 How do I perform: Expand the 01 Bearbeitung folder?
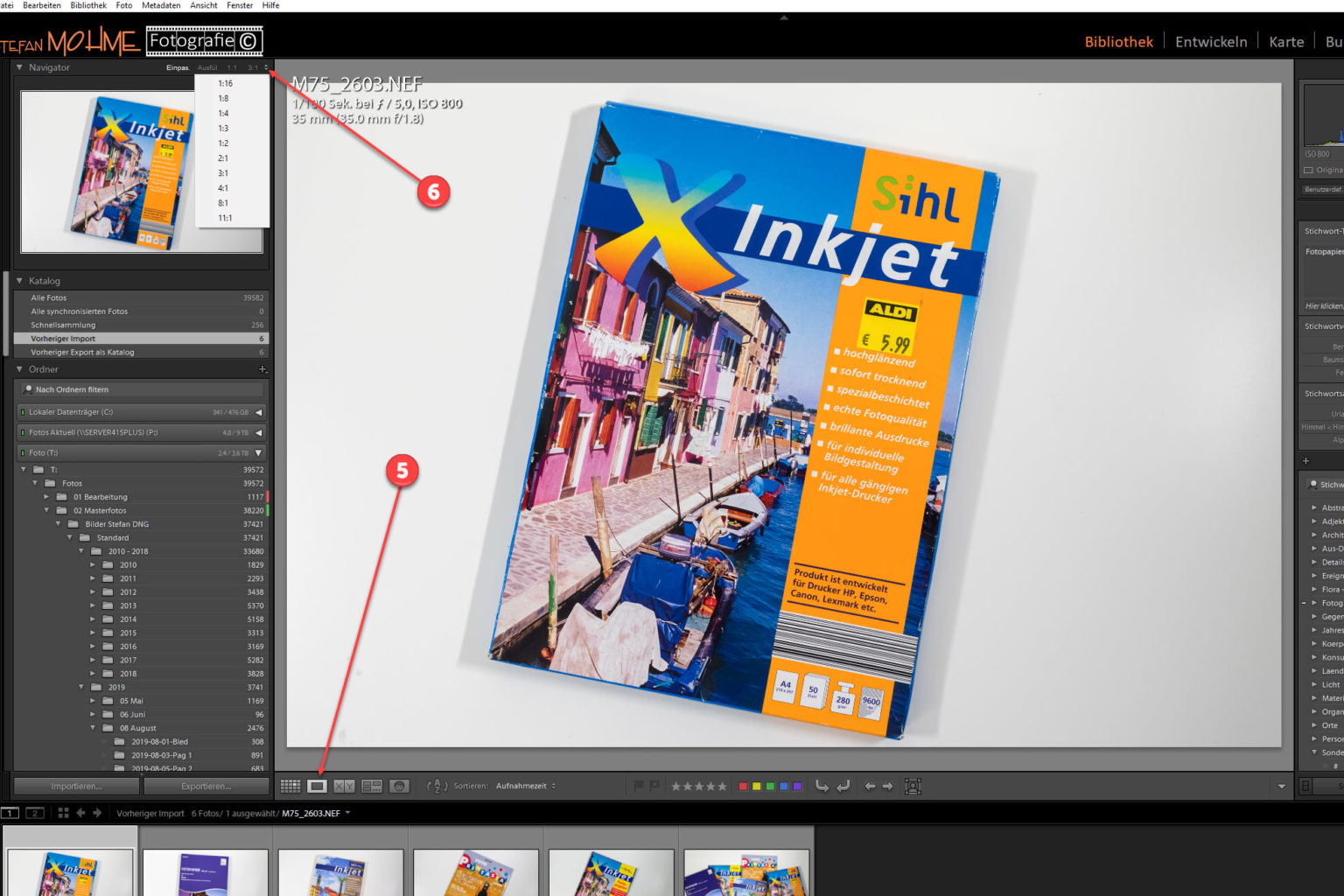coord(46,497)
